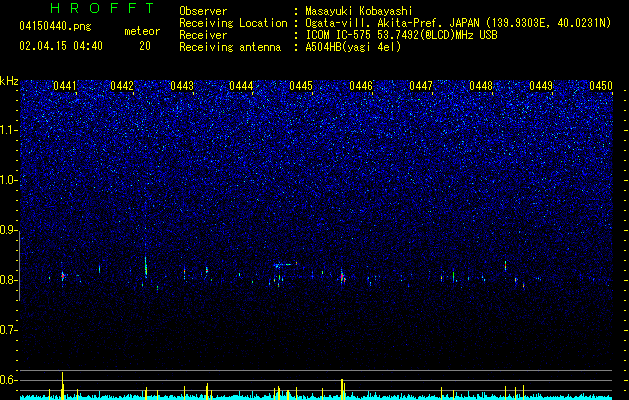Click the 0446 time marker
The height and width of the screenshot is (400, 629).
pyautogui.click(x=361, y=86)
